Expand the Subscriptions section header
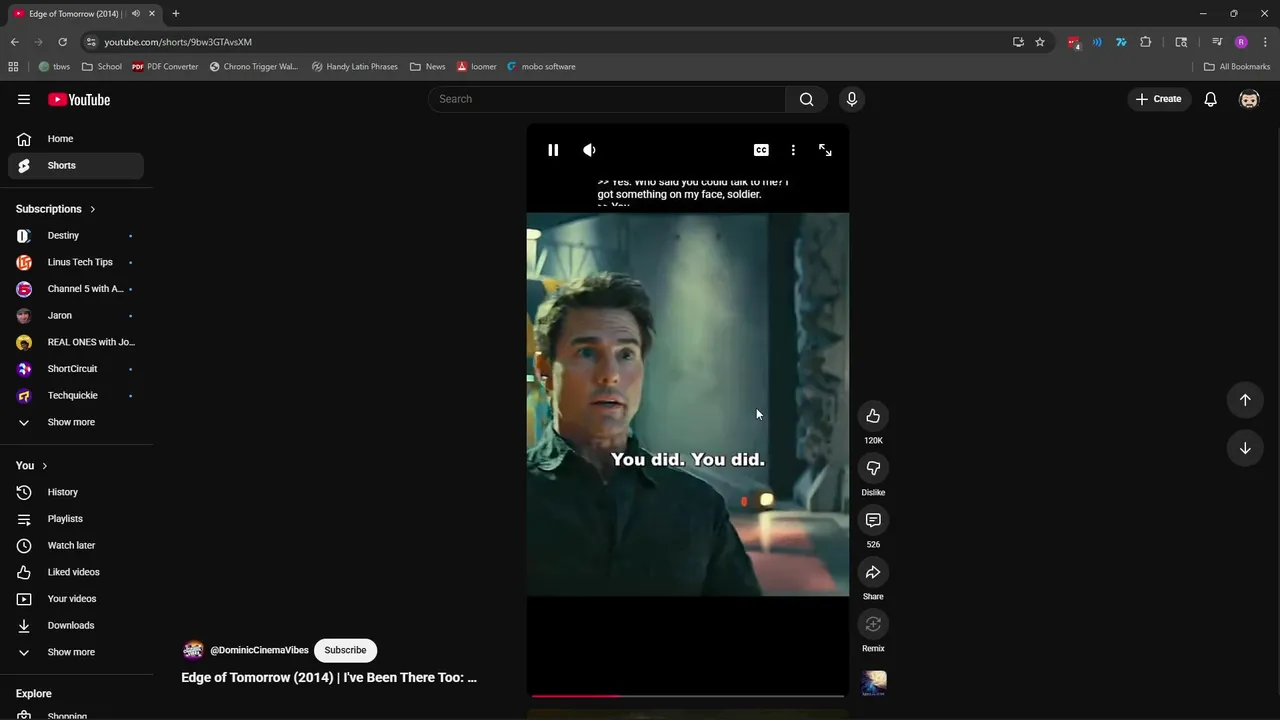The image size is (1280, 720). point(56,209)
